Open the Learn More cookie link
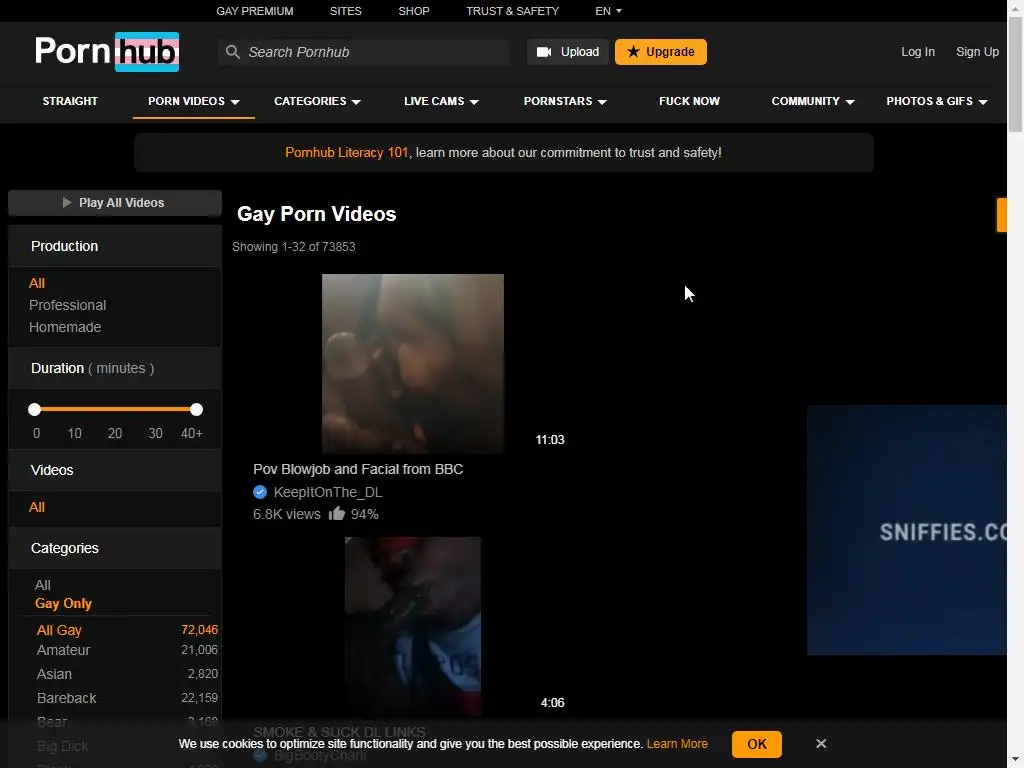Screen dimensions: 1024x768 click(x=677, y=744)
